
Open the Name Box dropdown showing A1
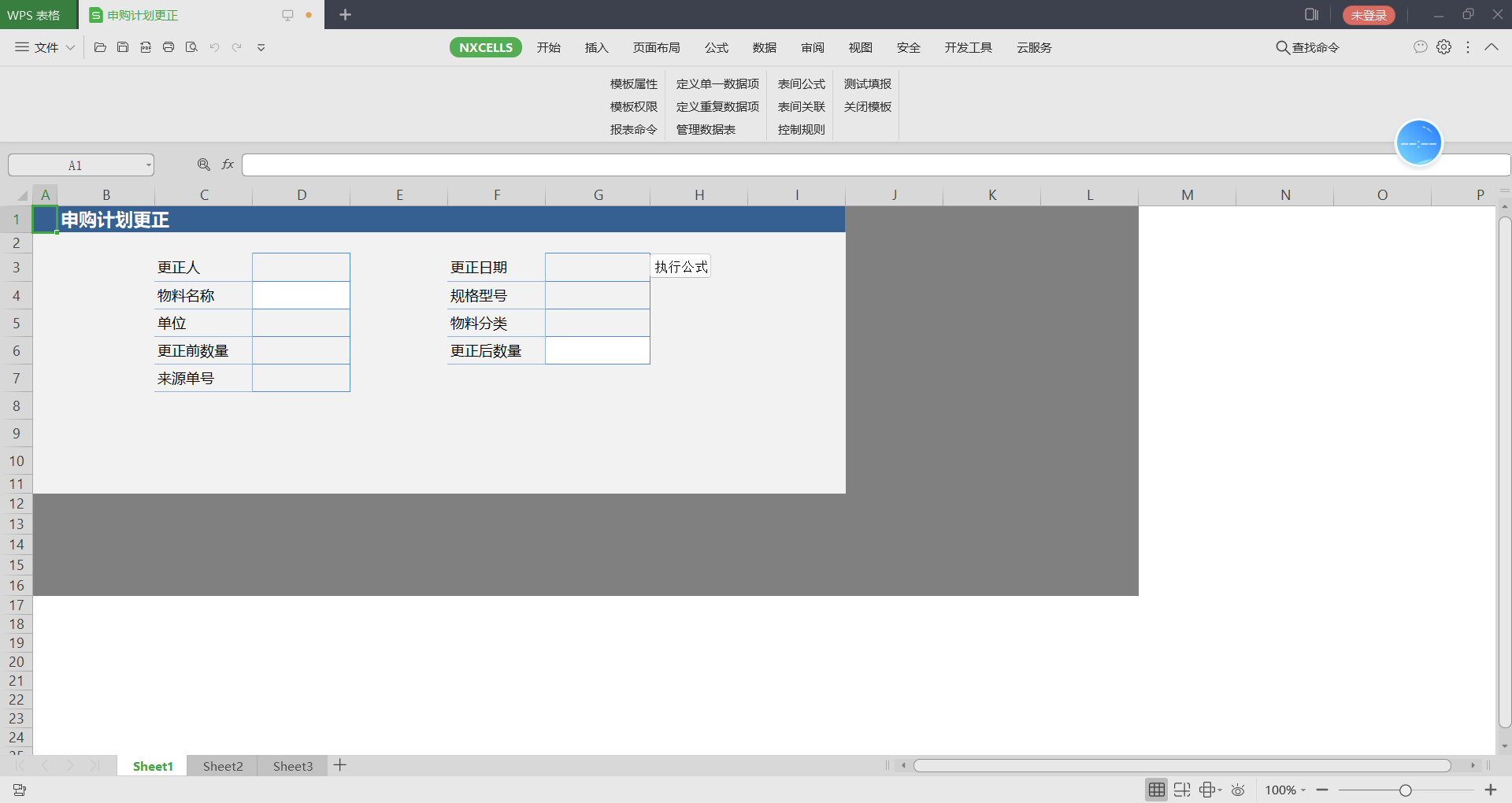[x=148, y=165]
